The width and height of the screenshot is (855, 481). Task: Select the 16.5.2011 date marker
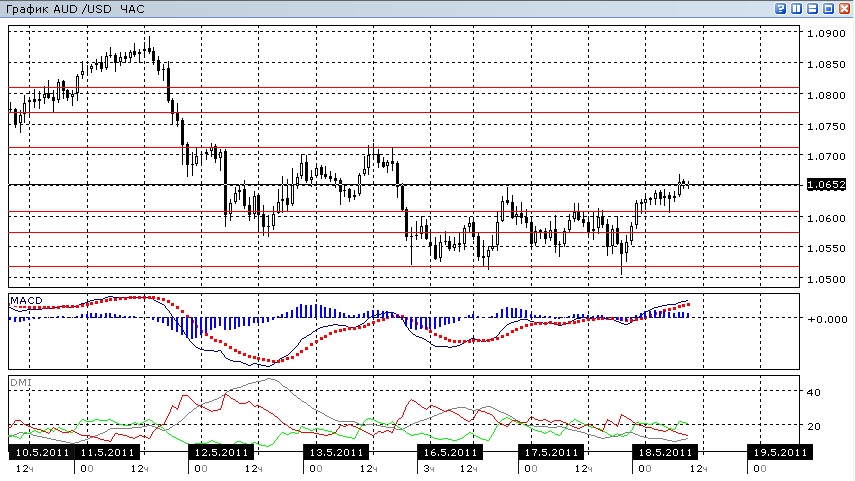click(450, 452)
